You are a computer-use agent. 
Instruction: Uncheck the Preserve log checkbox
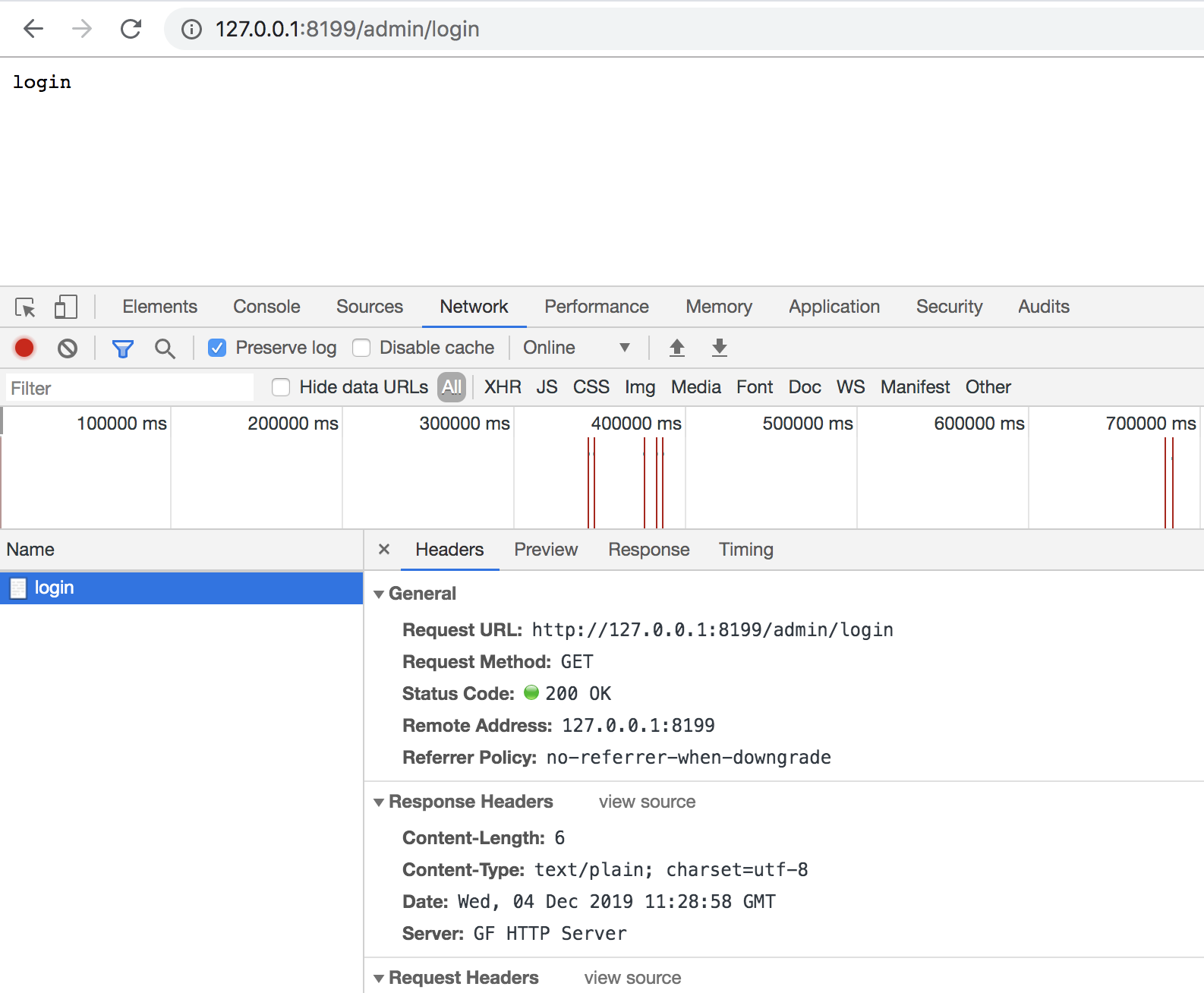[217, 348]
